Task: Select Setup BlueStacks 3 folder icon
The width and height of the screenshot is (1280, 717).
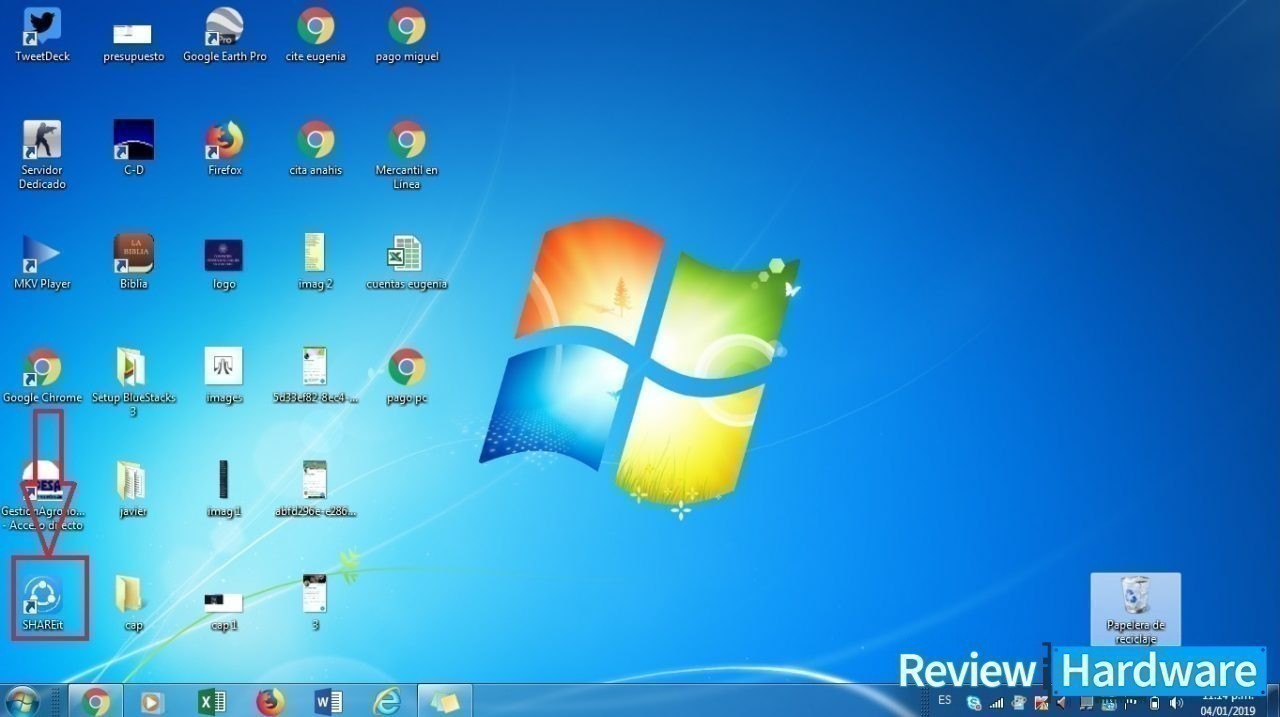Action: (x=133, y=382)
